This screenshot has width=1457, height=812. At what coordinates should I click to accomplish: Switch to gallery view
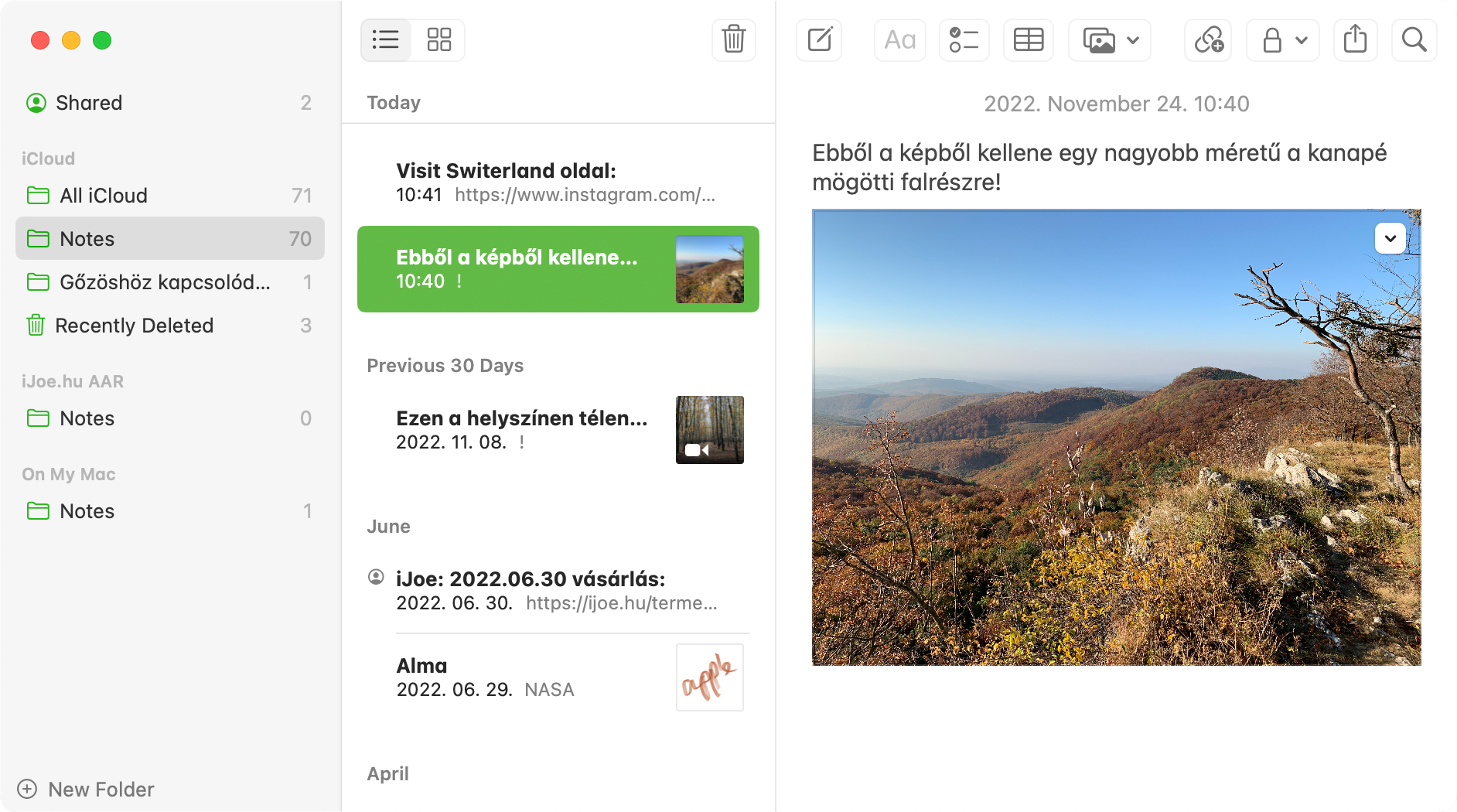[x=439, y=39]
